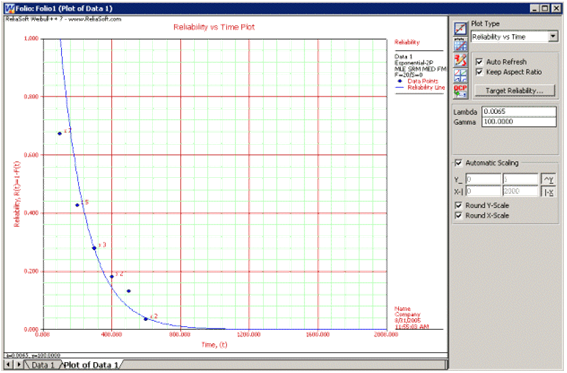
Task: Minimize the Folio1 window
Action: pos(536,8)
